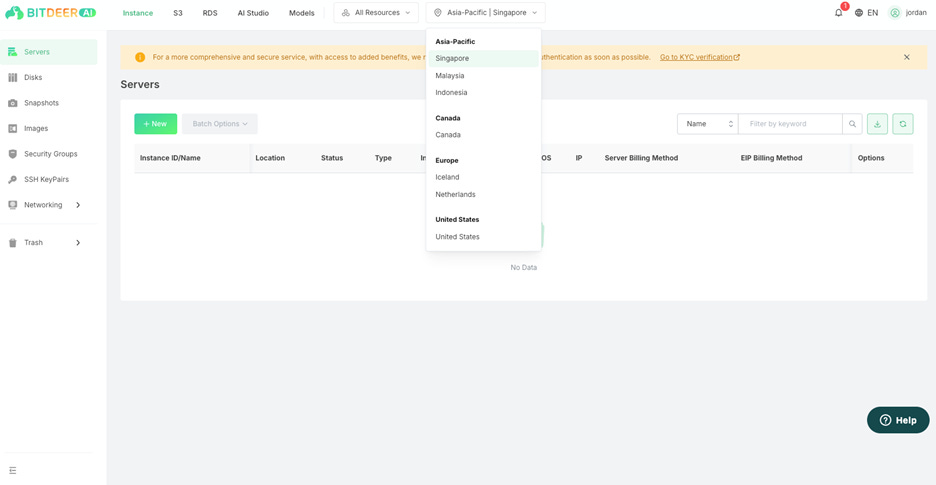Click Location column header
Screen dimensions: 936x485
click(270, 158)
